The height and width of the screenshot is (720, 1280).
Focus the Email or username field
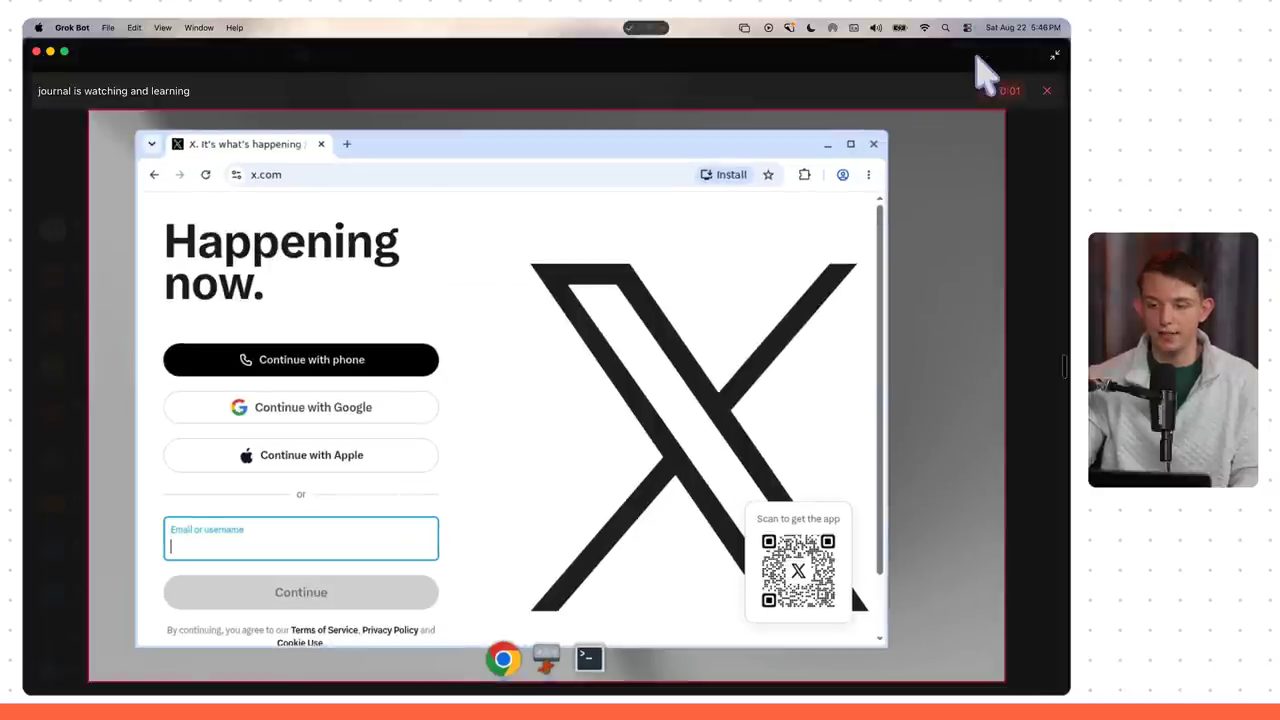(x=301, y=539)
